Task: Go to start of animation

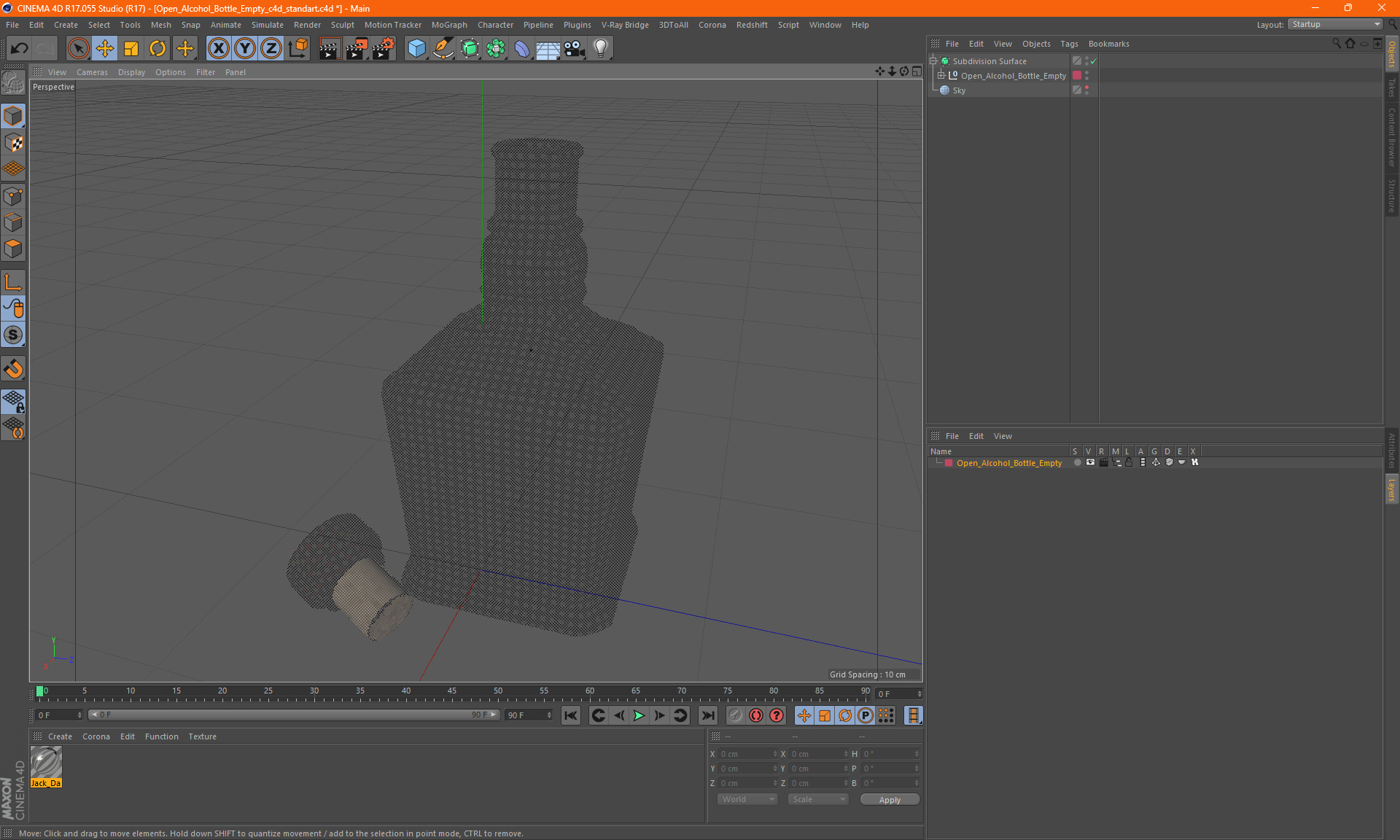Action: (570, 715)
